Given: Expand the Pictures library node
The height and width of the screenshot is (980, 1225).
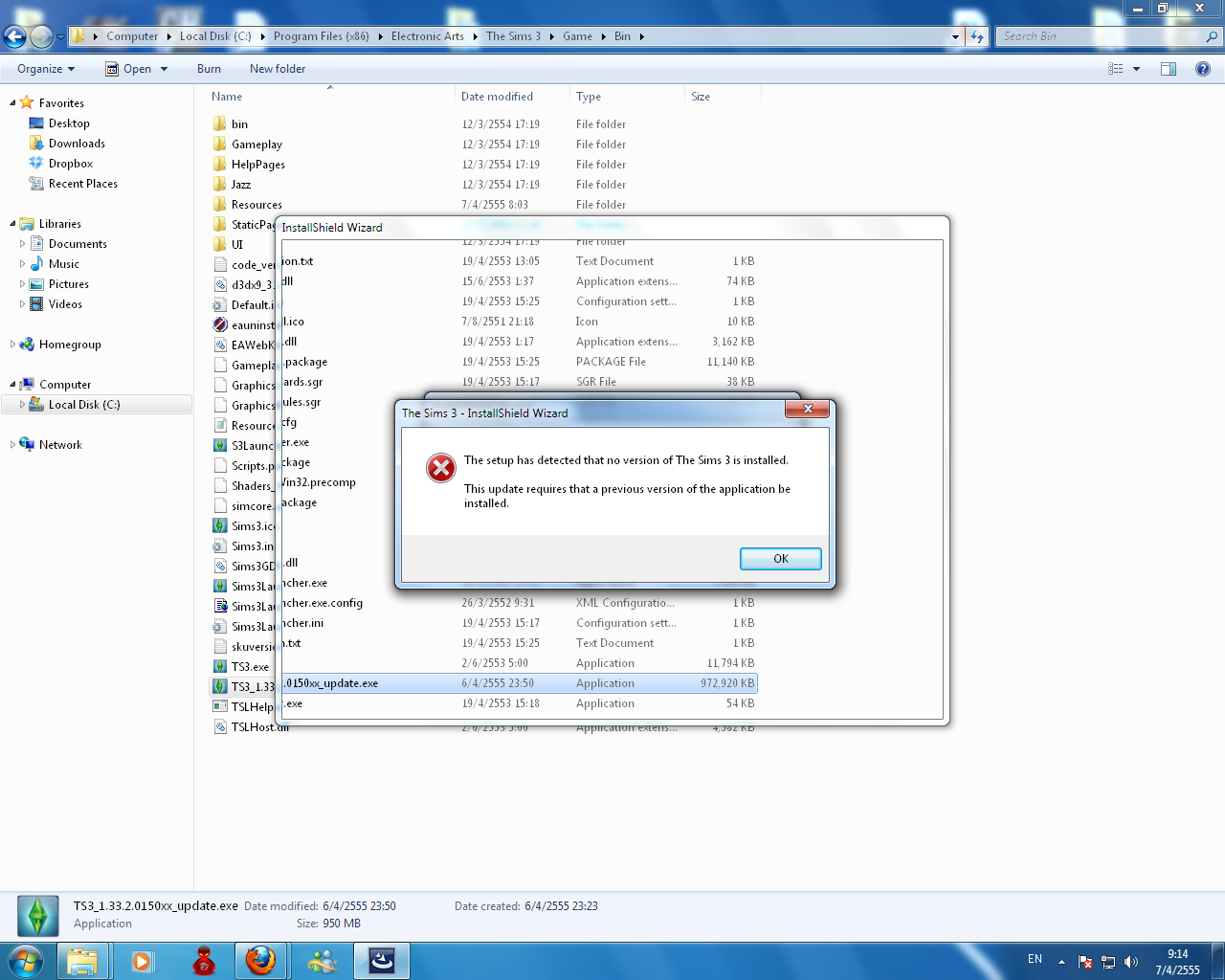Looking at the screenshot, I should [22, 284].
